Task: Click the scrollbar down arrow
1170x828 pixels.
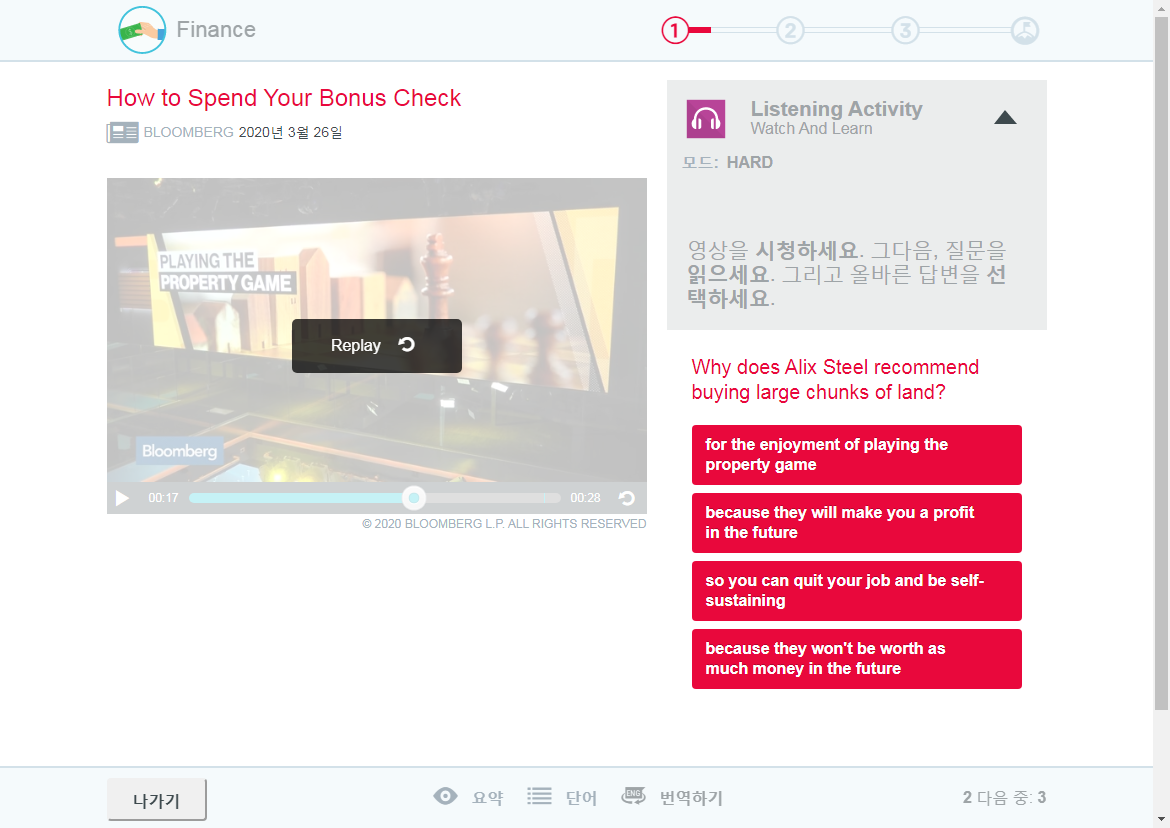Action: tap(1161, 820)
